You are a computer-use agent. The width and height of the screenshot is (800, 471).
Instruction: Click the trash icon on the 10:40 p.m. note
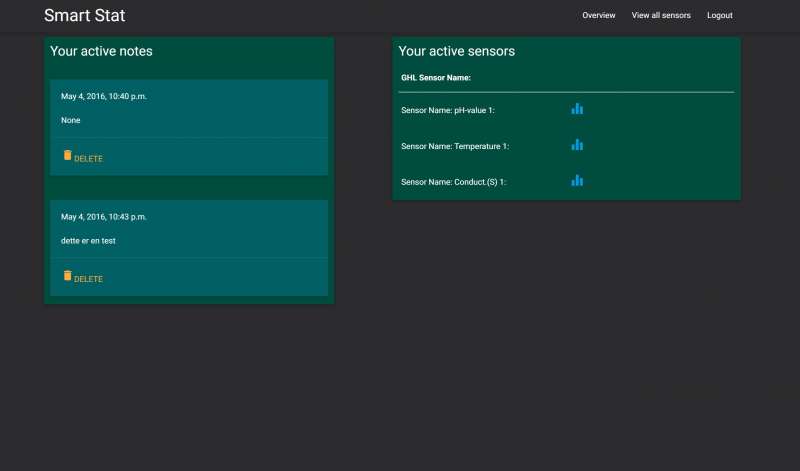coord(68,156)
